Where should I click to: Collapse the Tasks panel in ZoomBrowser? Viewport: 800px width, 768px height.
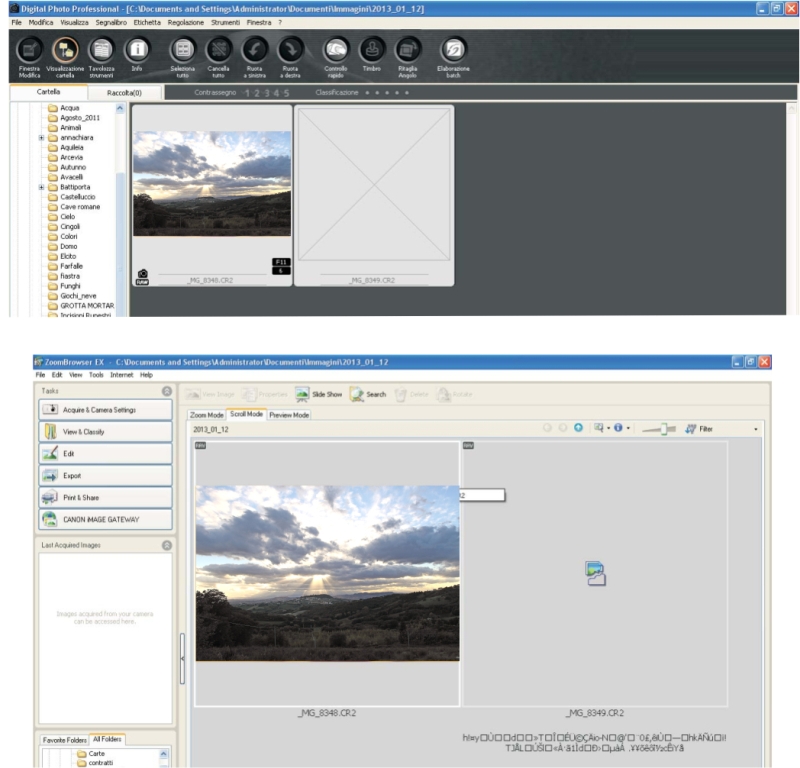[x=167, y=391]
